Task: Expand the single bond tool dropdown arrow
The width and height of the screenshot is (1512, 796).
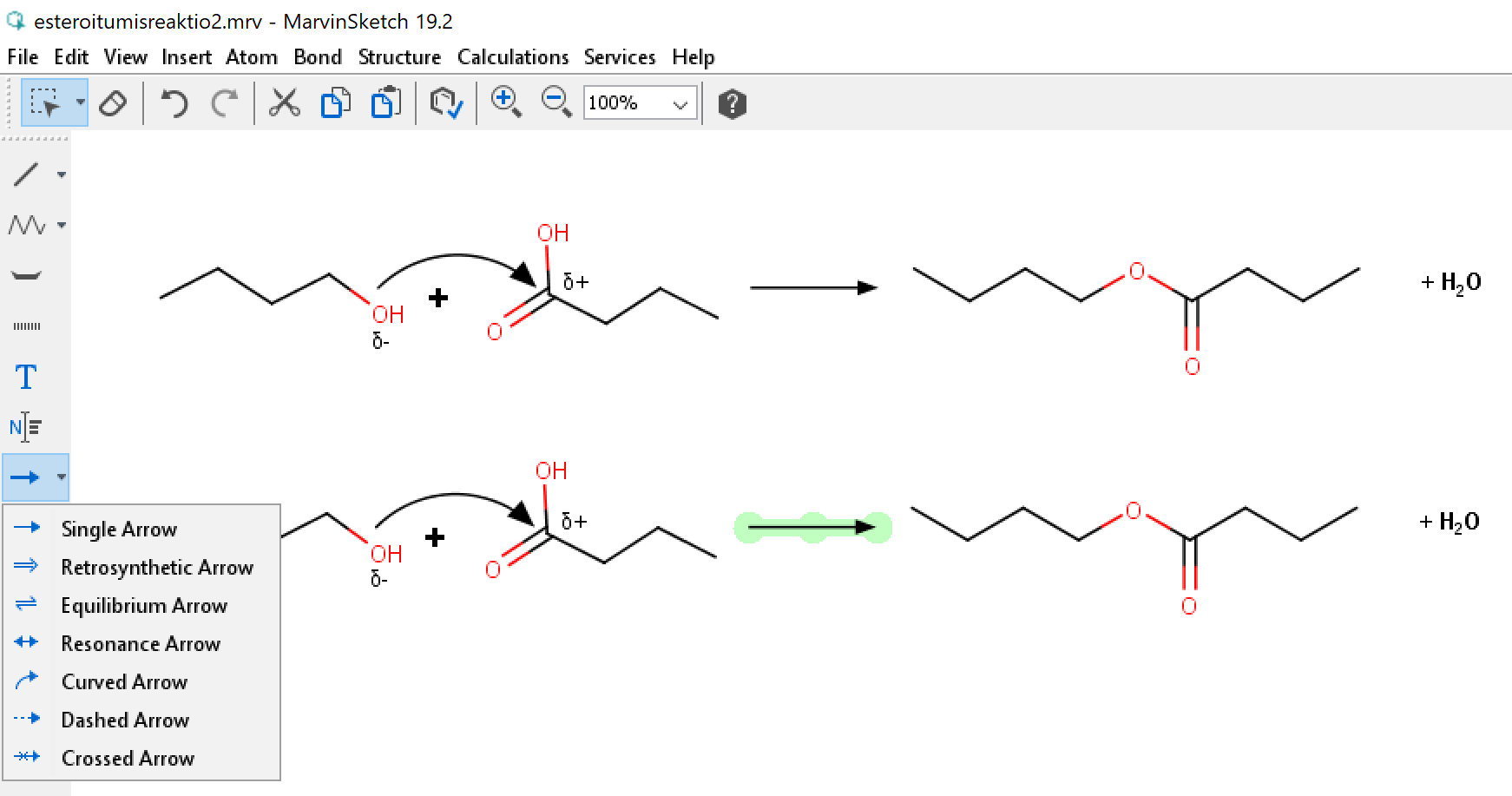Action: click(x=61, y=174)
